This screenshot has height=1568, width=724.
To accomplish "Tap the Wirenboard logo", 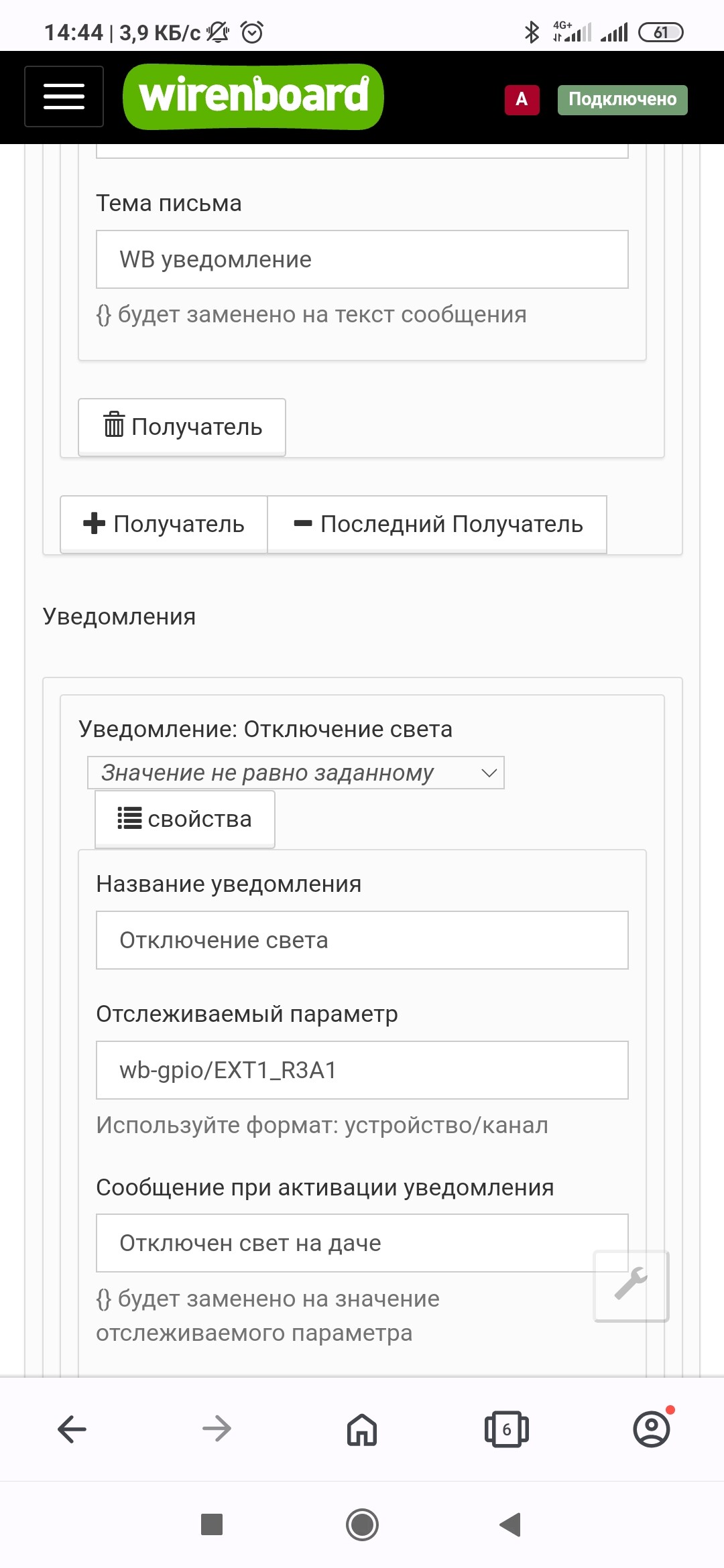I will (253, 96).
